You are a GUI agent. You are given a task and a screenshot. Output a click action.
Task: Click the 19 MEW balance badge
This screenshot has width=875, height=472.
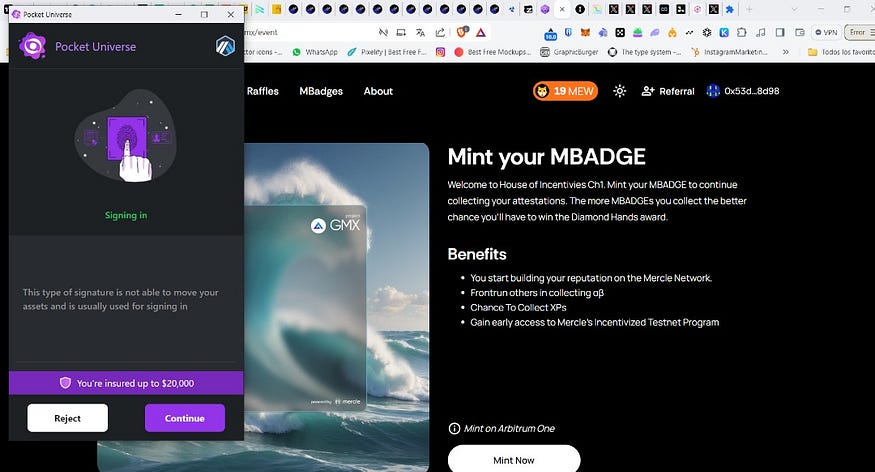565,91
